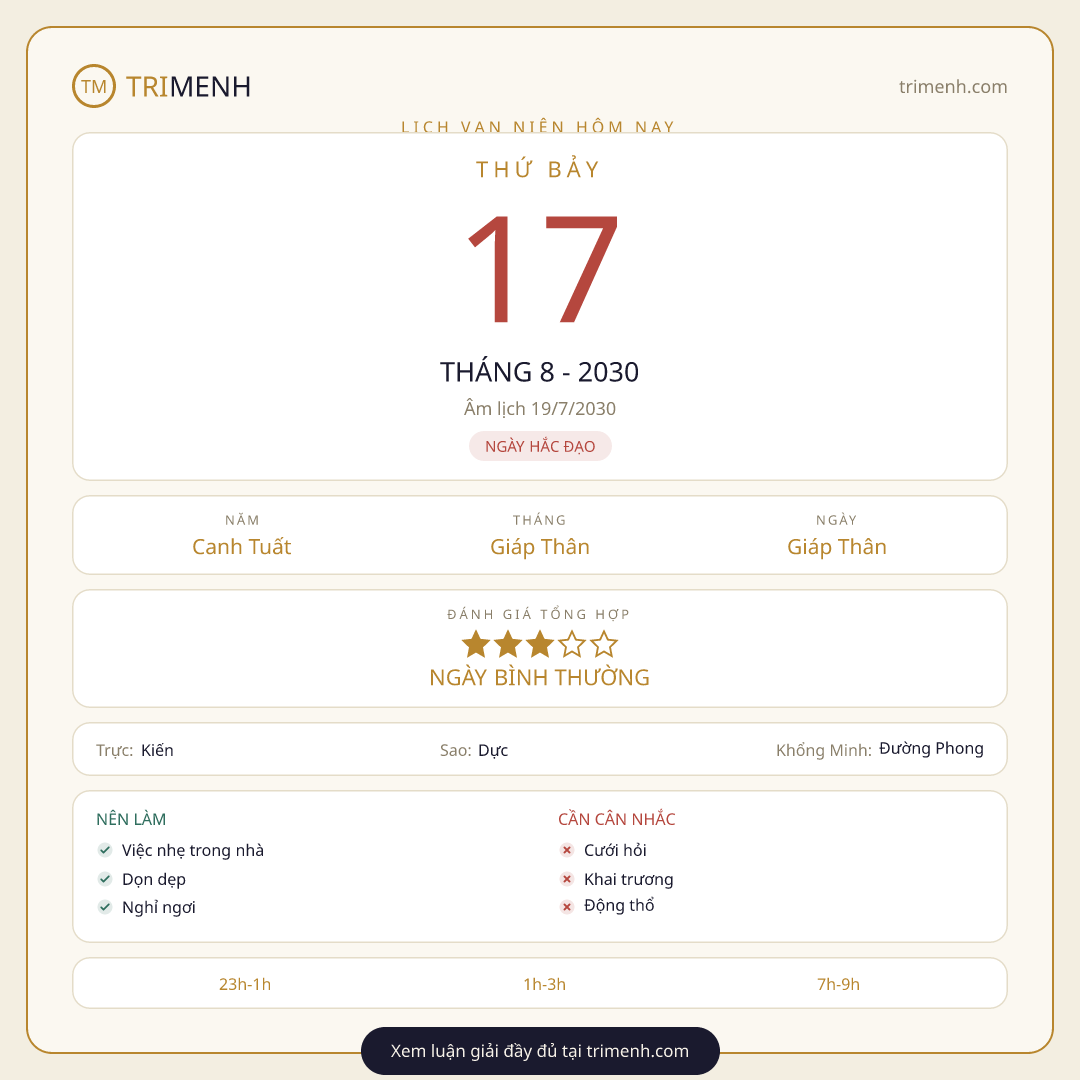The height and width of the screenshot is (1080, 1080).
Task: Click the 'THÁNG 8 - 2030' text
Action: [539, 372]
